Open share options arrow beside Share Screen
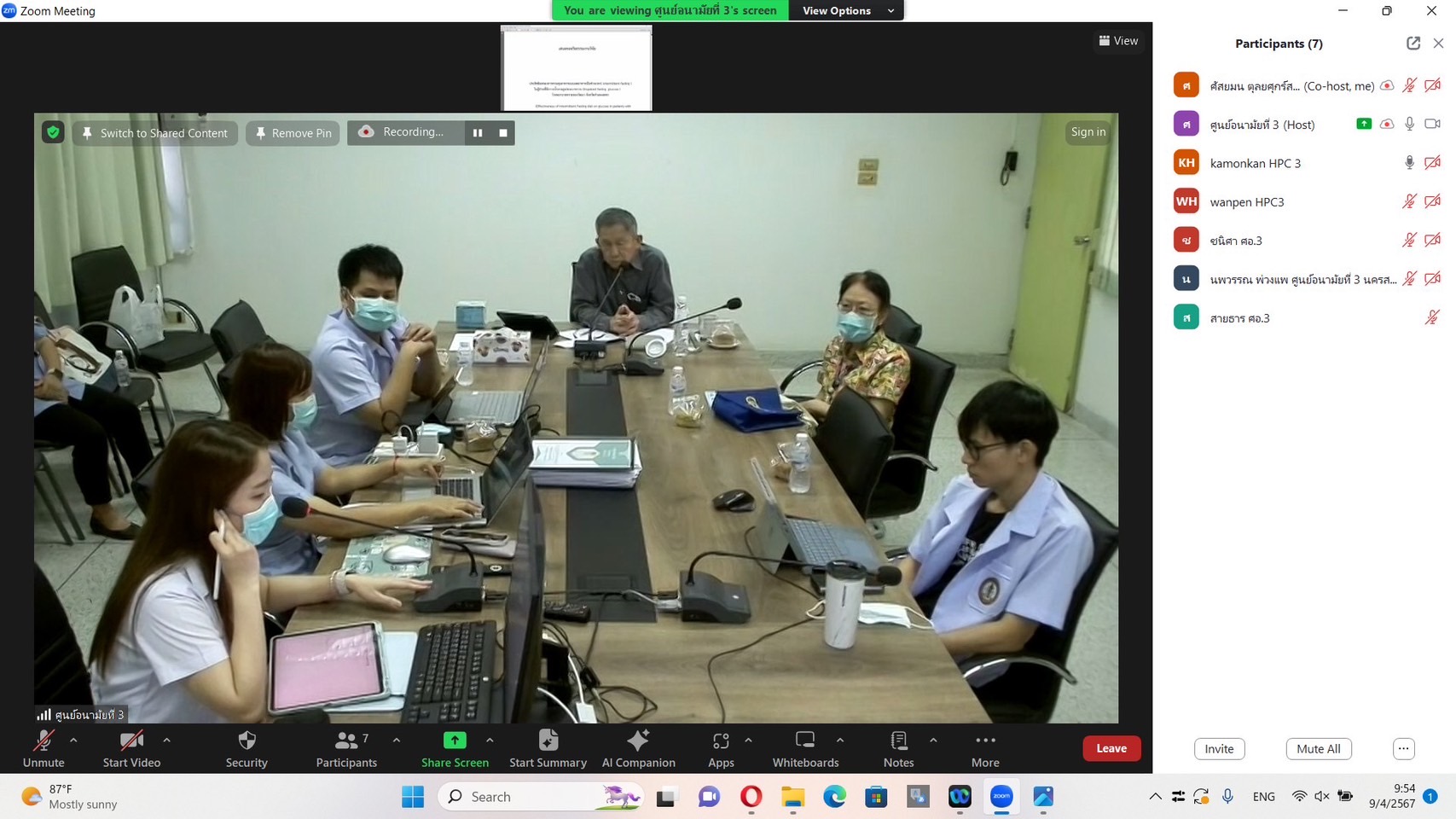The image size is (1456, 819). pyautogui.click(x=490, y=741)
